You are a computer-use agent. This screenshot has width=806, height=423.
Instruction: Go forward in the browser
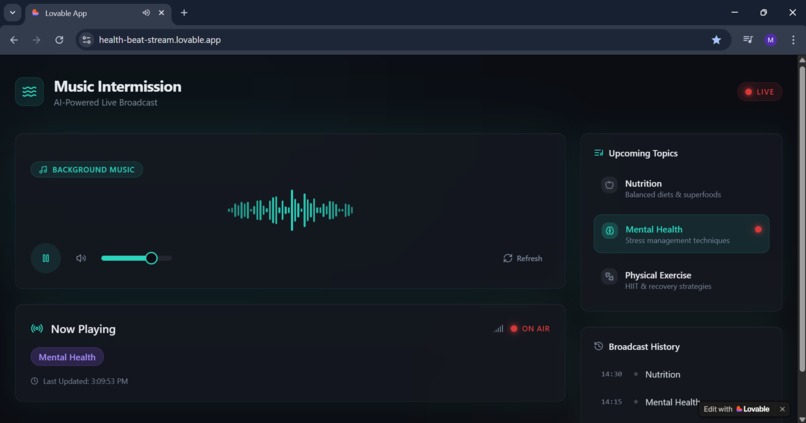pyautogui.click(x=36, y=40)
